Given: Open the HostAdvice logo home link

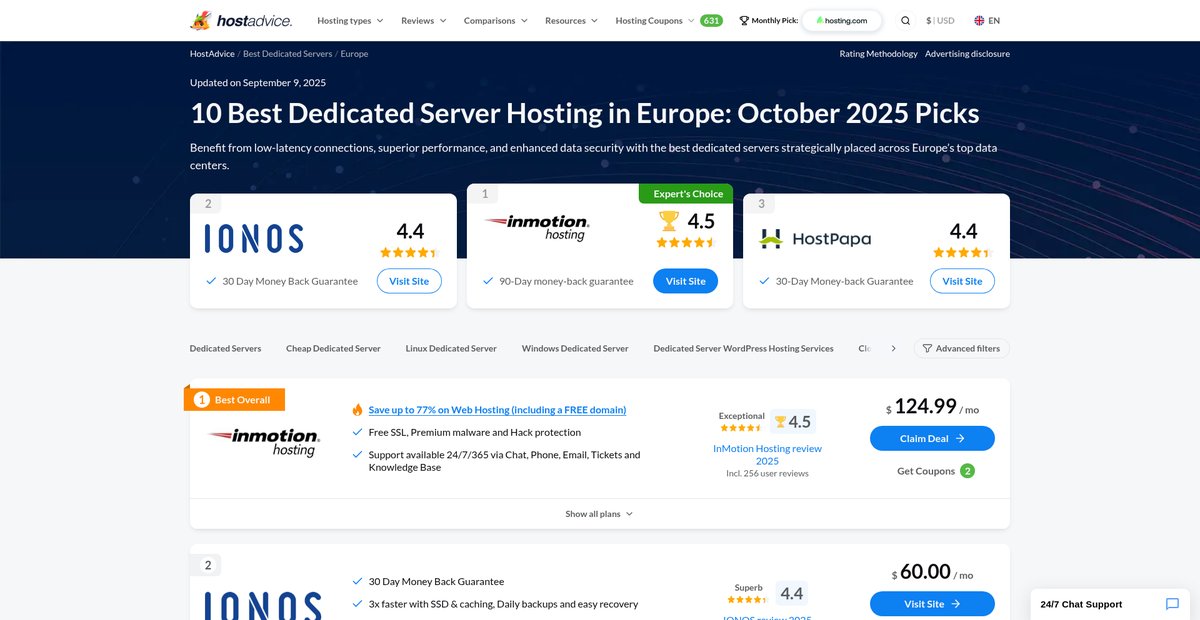Looking at the screenshot, I should click(x=242, y=20).
